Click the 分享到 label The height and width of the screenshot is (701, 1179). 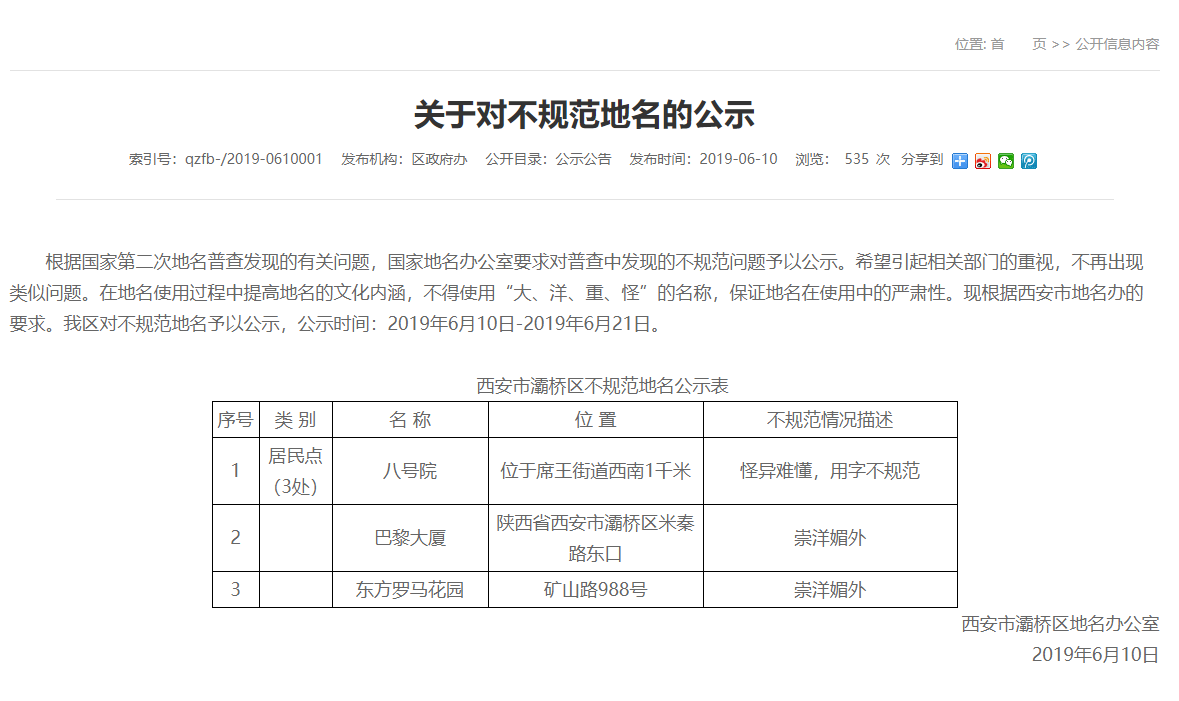click(921, 159)
